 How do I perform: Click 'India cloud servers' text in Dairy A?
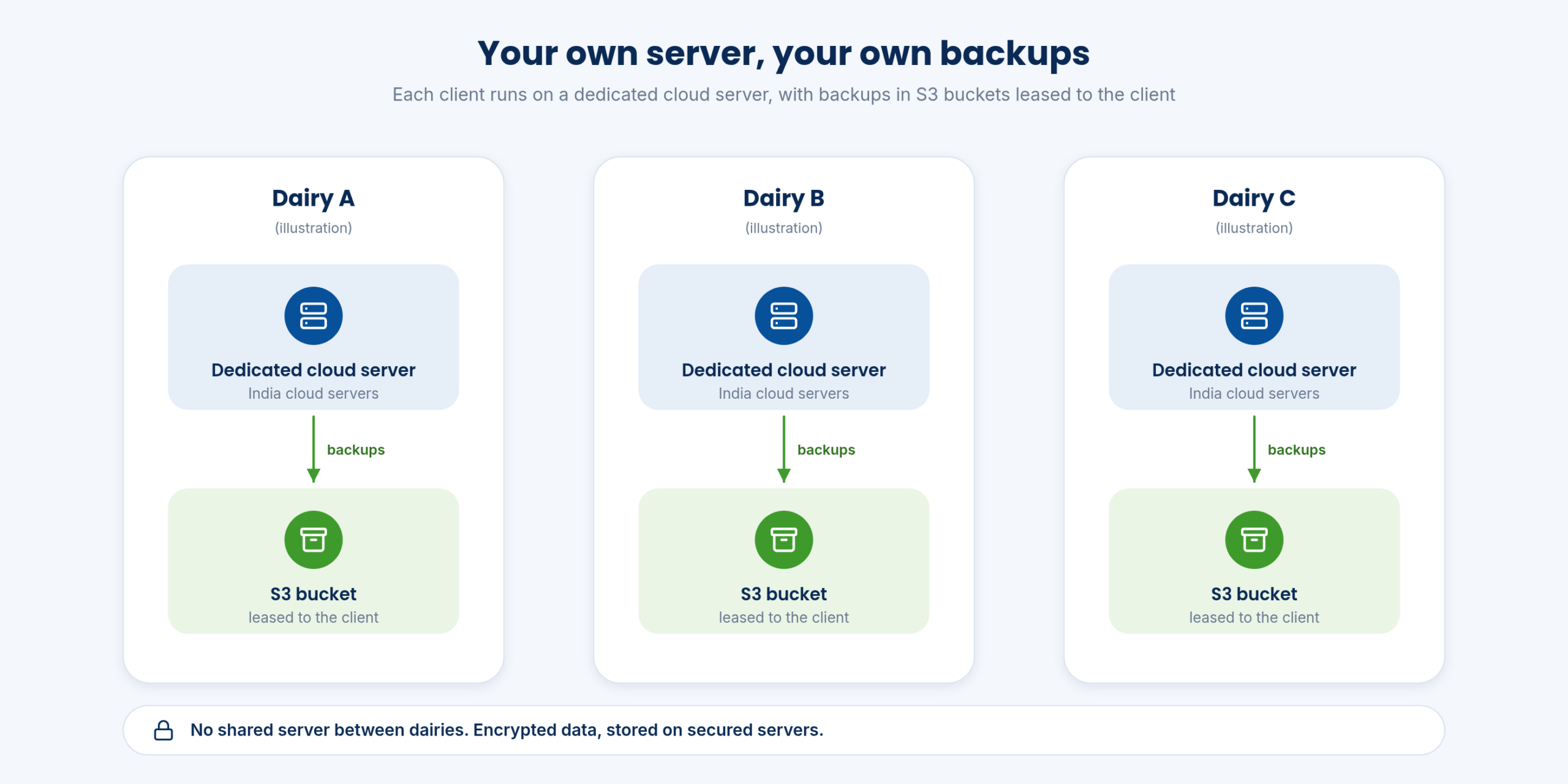point(314,393)
